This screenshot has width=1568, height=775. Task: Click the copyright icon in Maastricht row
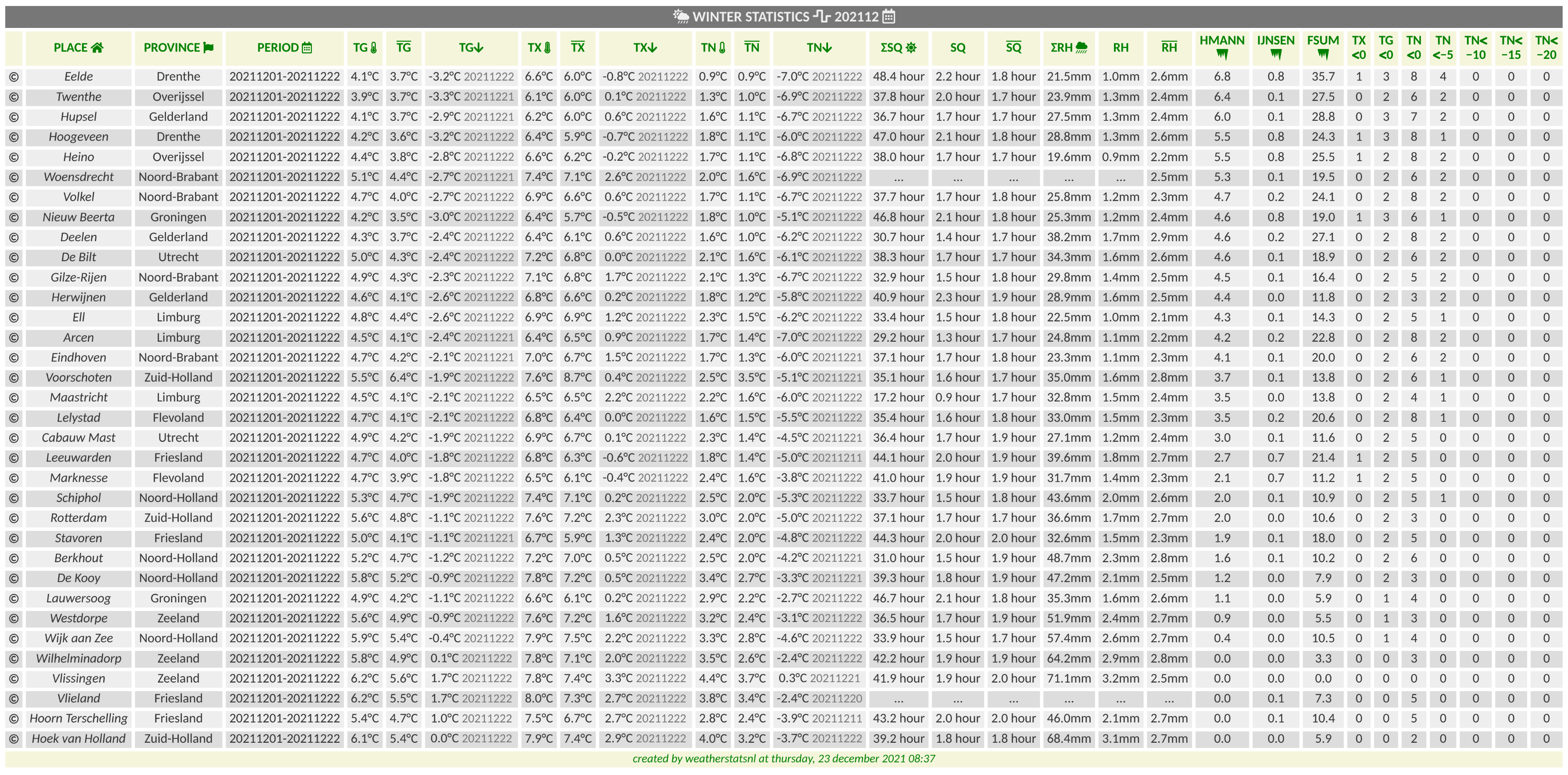point(14,398)
